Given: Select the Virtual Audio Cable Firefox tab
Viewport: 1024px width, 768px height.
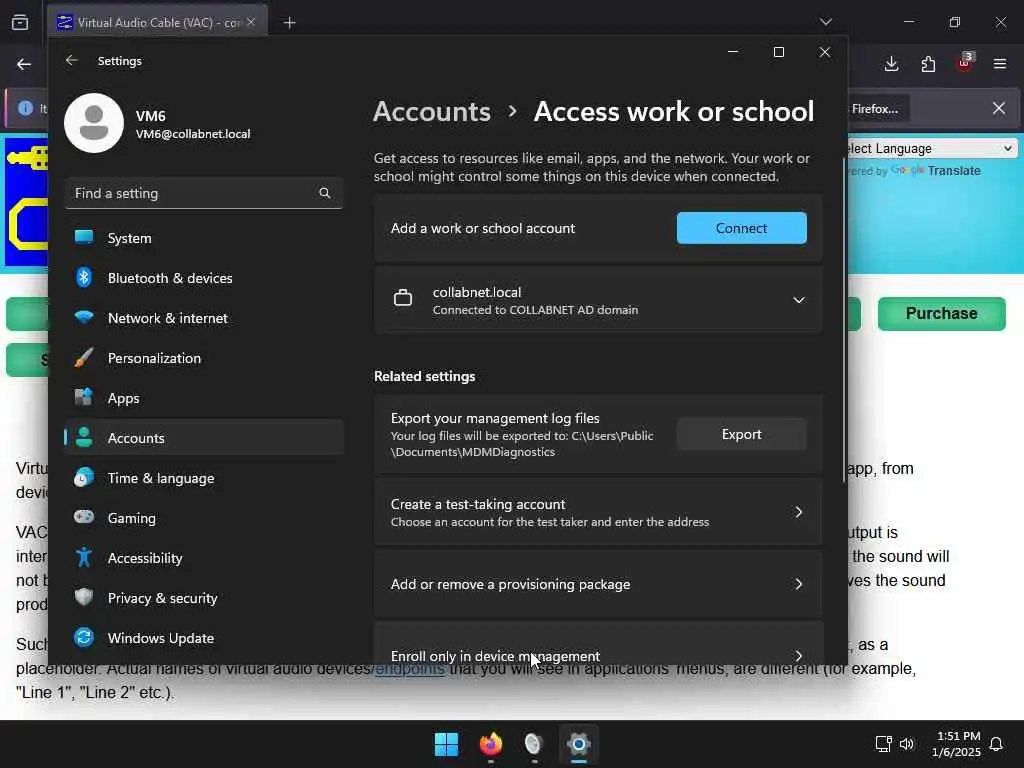Looking at the screenshot, I should click(x=157, y=22).
